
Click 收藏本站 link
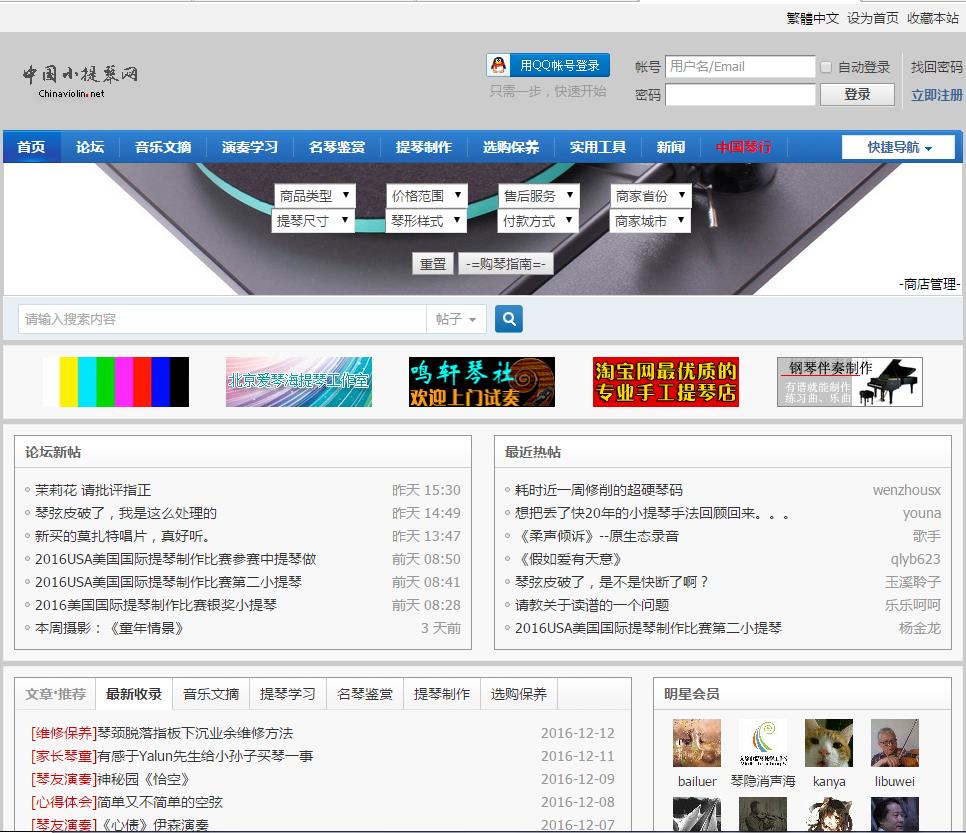point(933,18)
